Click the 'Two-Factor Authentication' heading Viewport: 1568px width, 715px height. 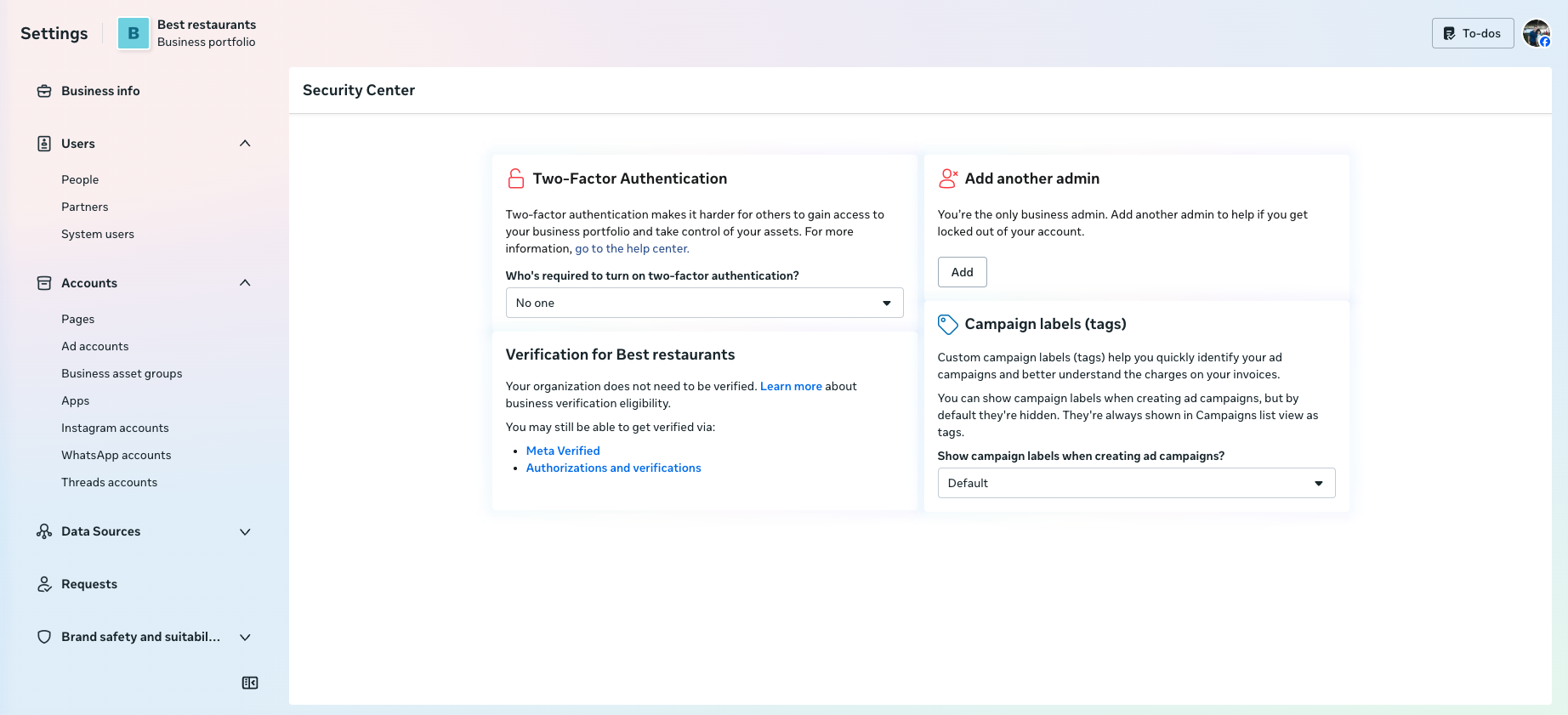630,179
